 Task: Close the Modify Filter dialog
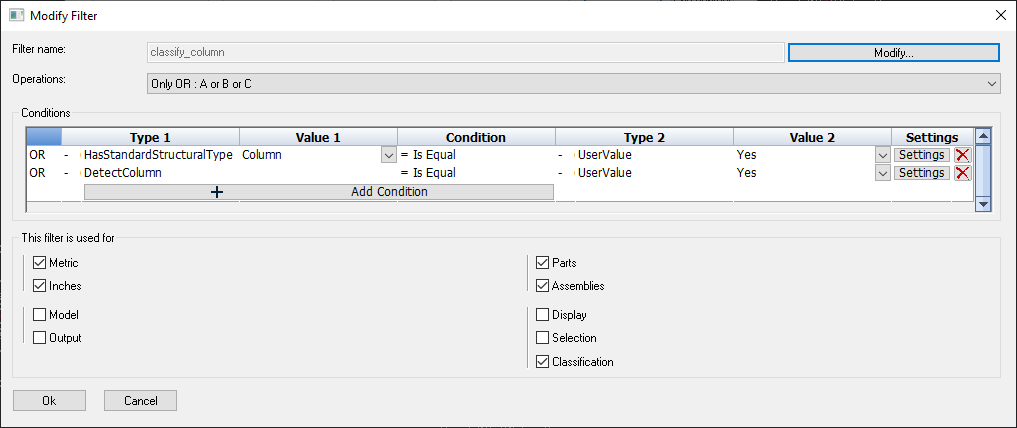pyautogui.click(x=1000, y=14)
